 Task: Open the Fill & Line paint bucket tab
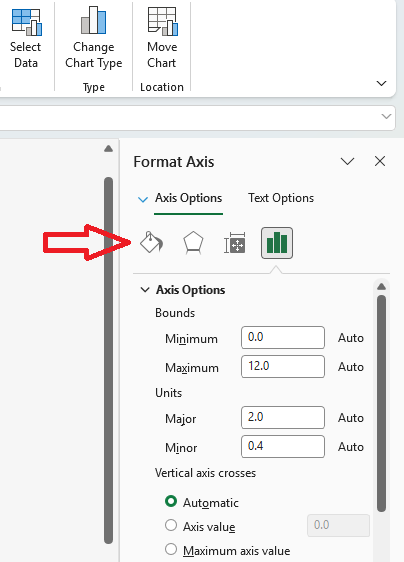(151, 243)
